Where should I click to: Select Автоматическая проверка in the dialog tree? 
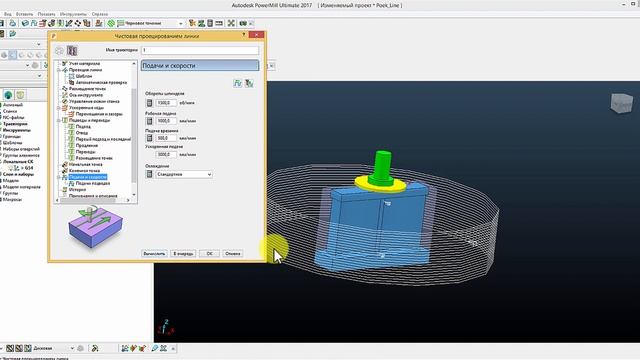(101, 82)
